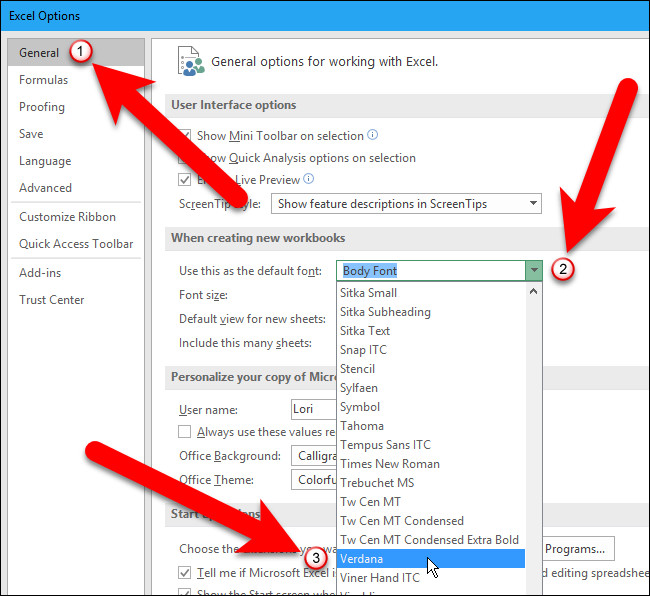
Task: Choose Sitka Small font
Action: (431, 293)
